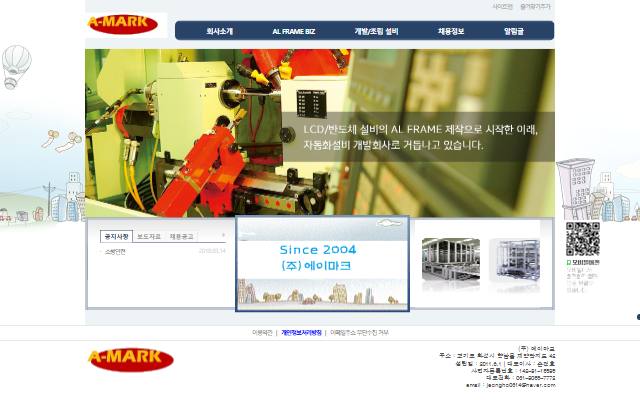Open the 개인정보처리방침 footer link
This screenshot has width=640, height=400.
coord(301,333)
